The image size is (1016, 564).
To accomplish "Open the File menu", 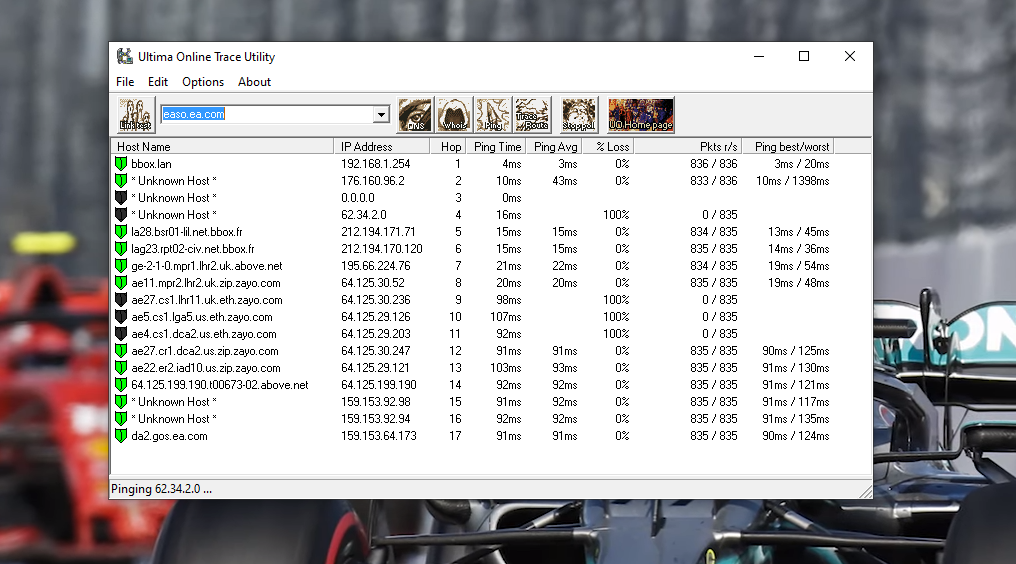I will 125,82.
